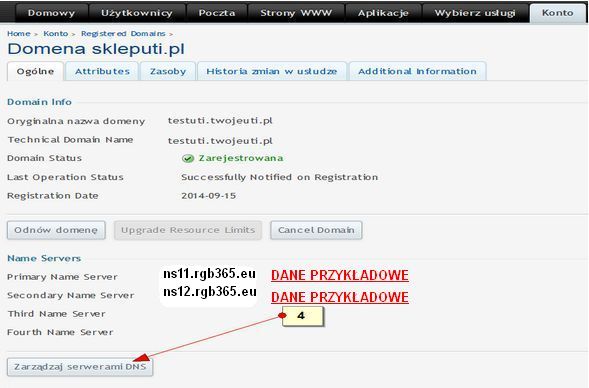This screenshot has height=388, width=589.
Task: Select the Domena skleputi.pl heading
Action: (x=96, y=49)
